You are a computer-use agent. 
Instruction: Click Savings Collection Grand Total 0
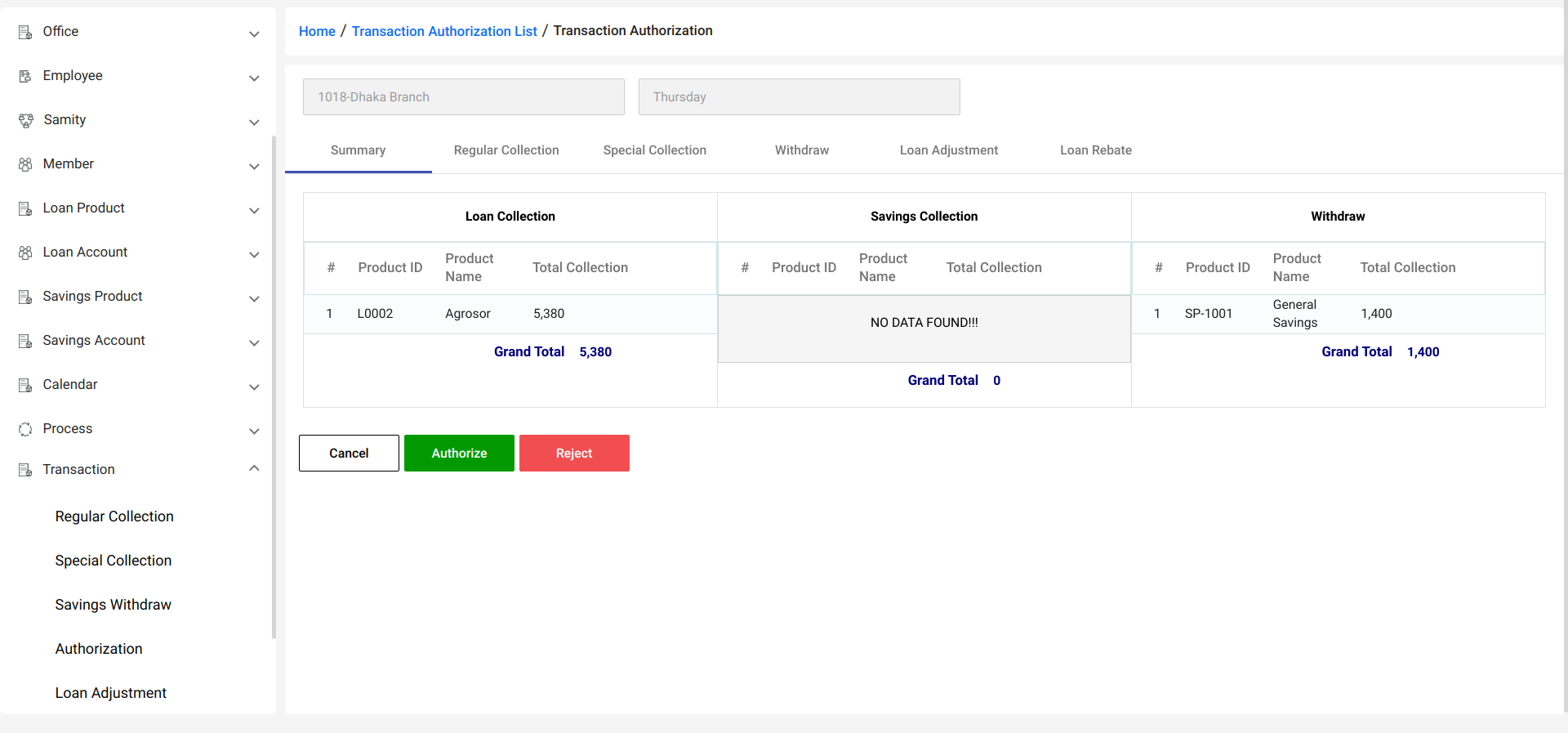click(954, 381)
